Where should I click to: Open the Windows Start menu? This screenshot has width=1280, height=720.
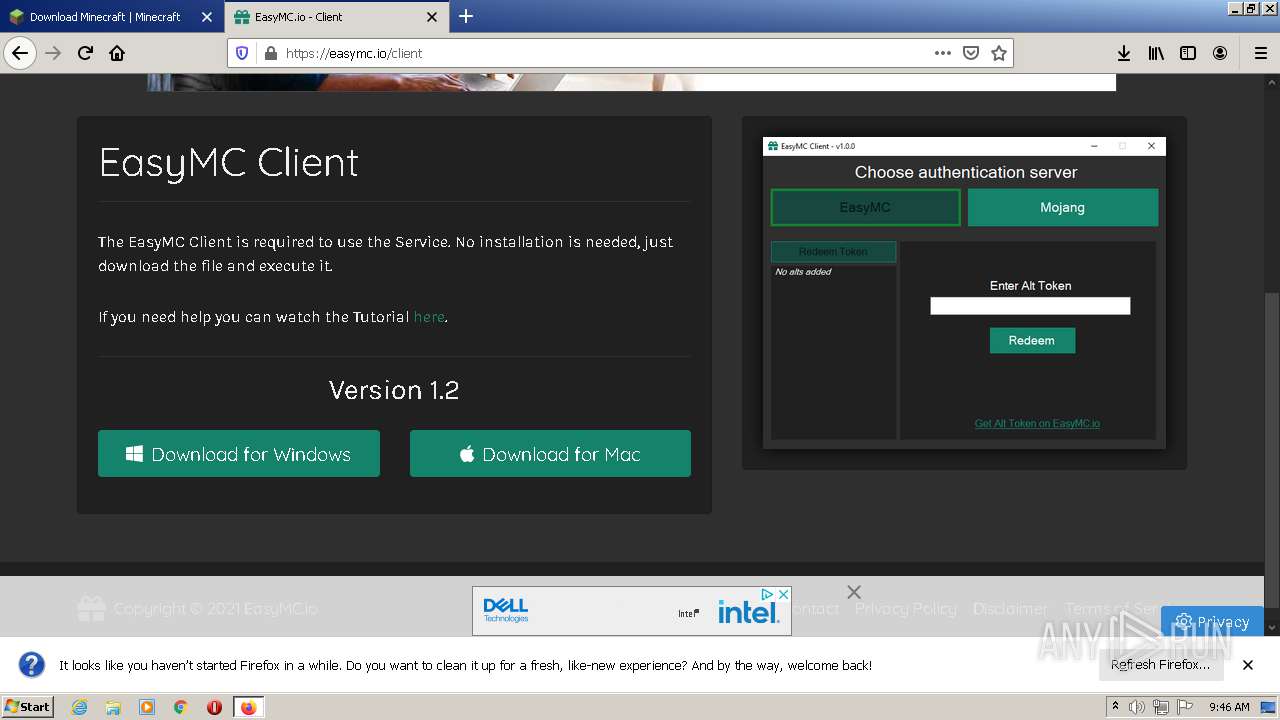(27, 707)
